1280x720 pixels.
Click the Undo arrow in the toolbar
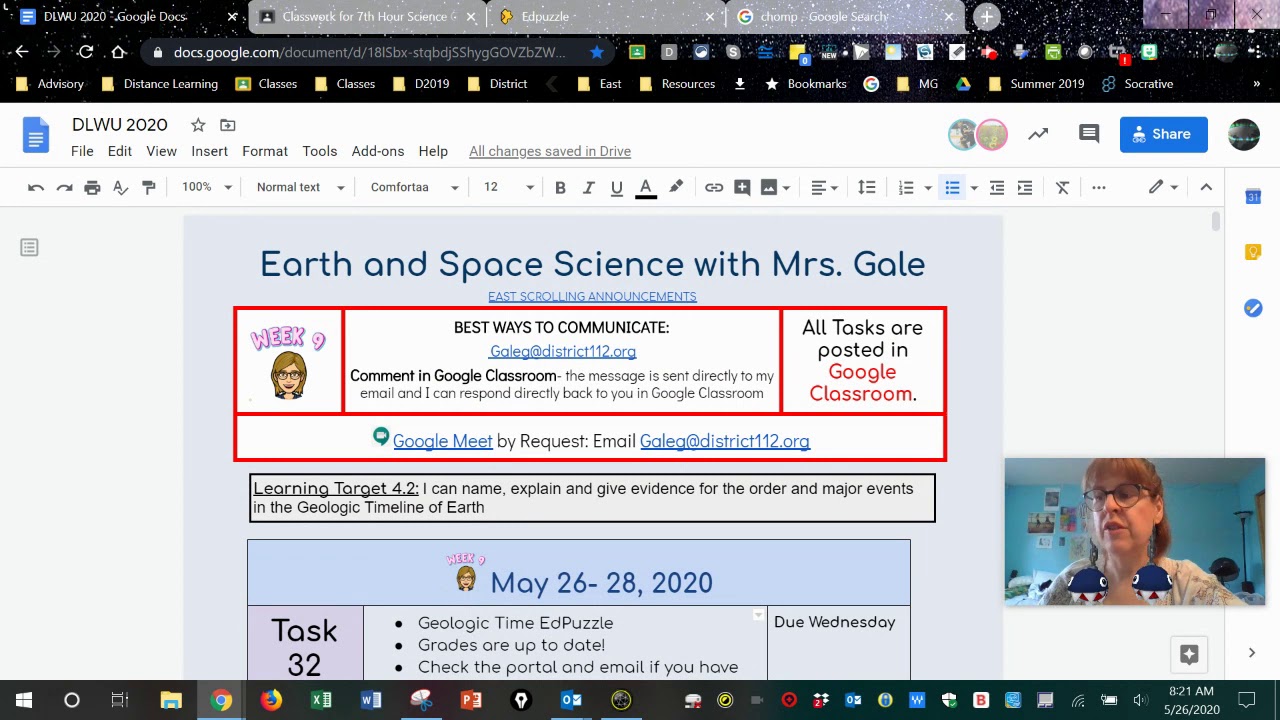[x=36, y=187]
